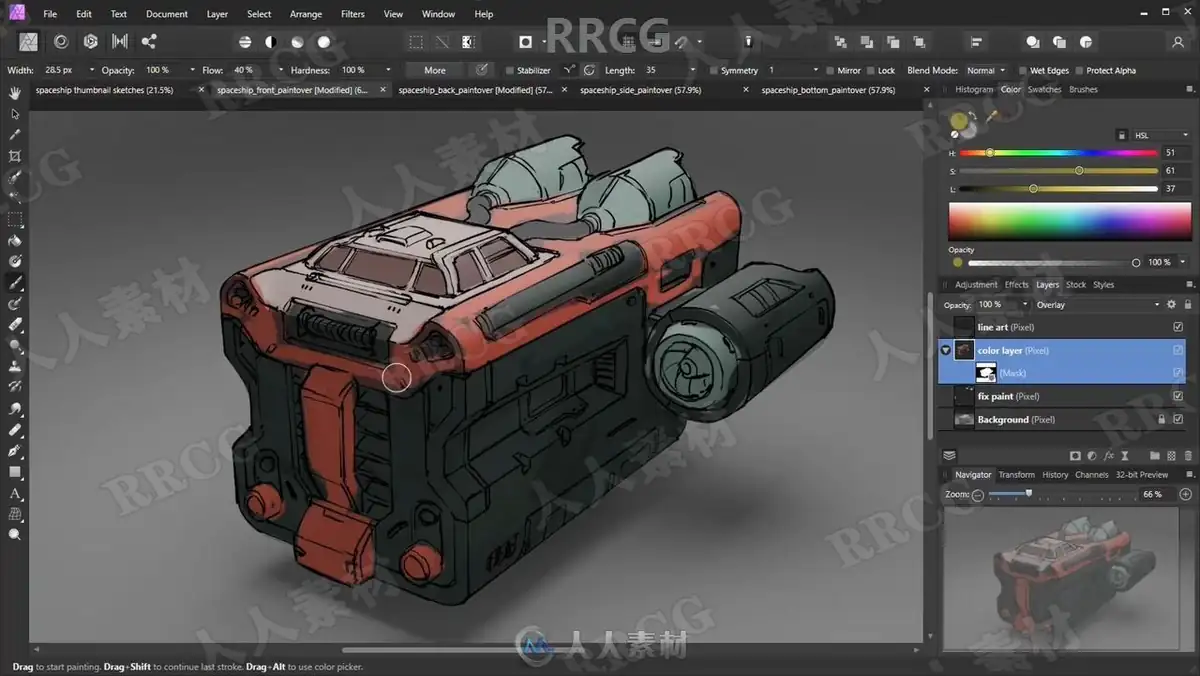The width and height of the screenshot is (1200, 676).
Task: Select the Flood Fill tool
Action: pos(15,241)
